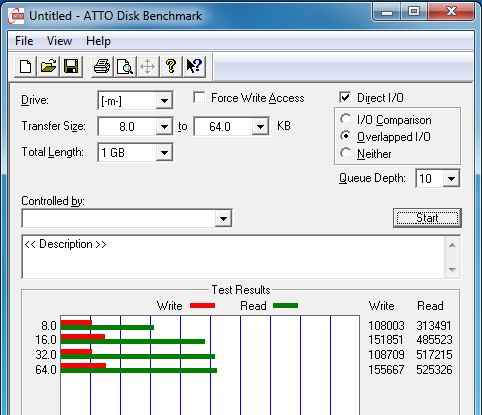Open the File menu
This screenshot has height=415, width=482.
point(24,41)
